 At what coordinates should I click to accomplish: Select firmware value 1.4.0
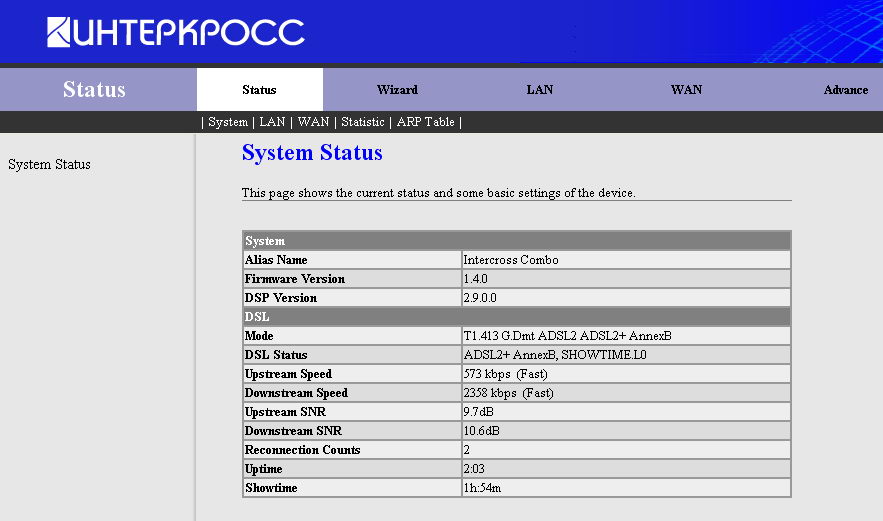(x=475, y=279)
